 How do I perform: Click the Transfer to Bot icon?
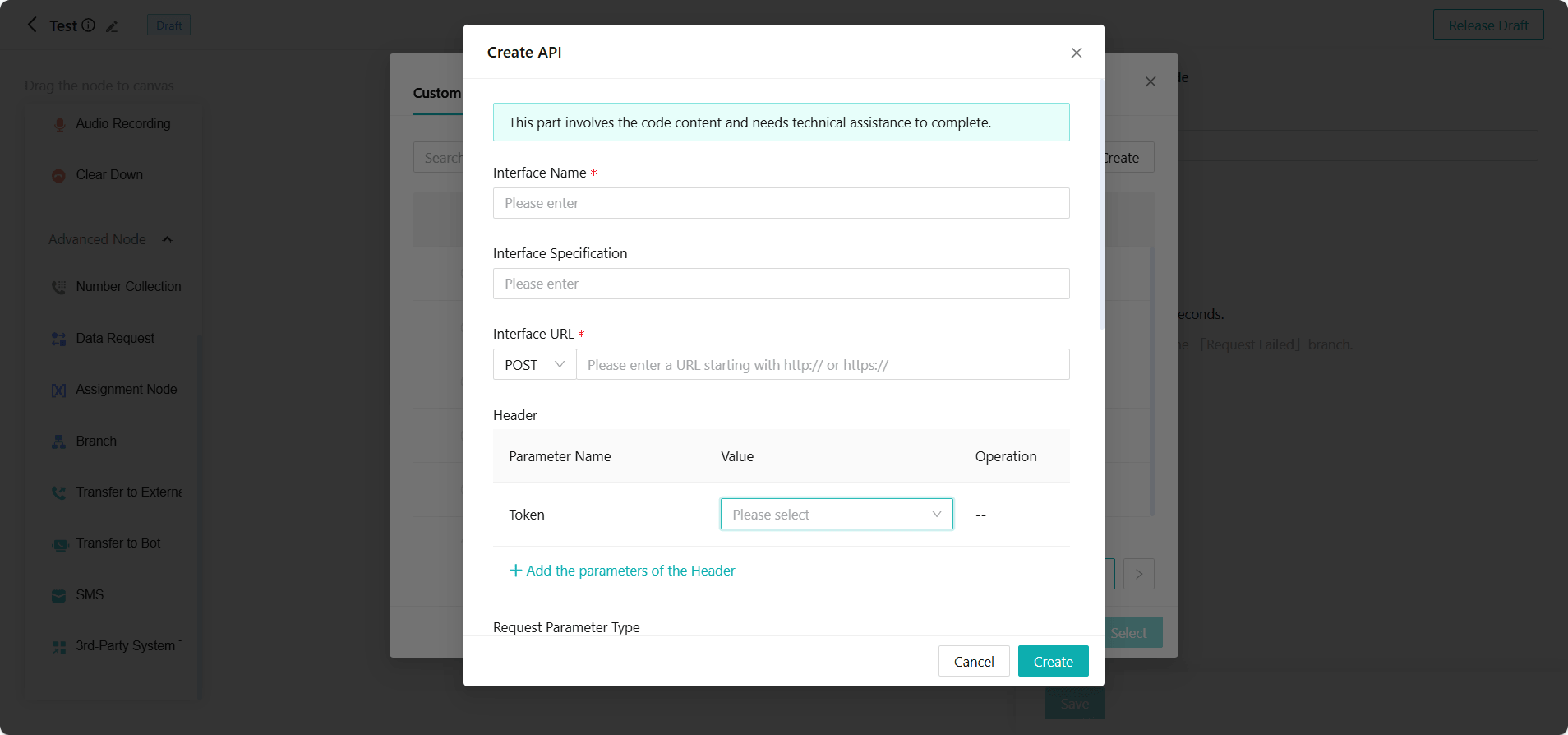(x=59, y=544)
